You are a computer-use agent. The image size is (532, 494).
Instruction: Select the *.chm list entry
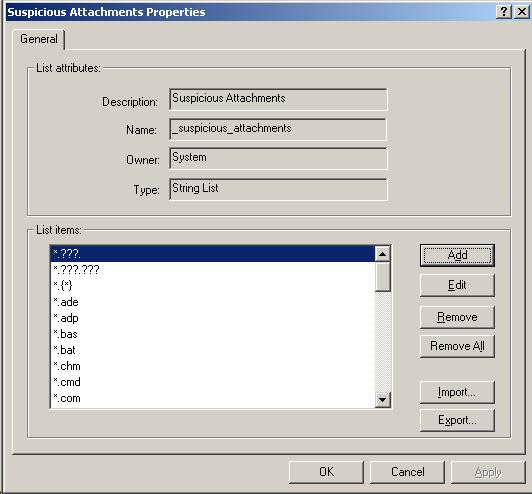coord(212,366)
